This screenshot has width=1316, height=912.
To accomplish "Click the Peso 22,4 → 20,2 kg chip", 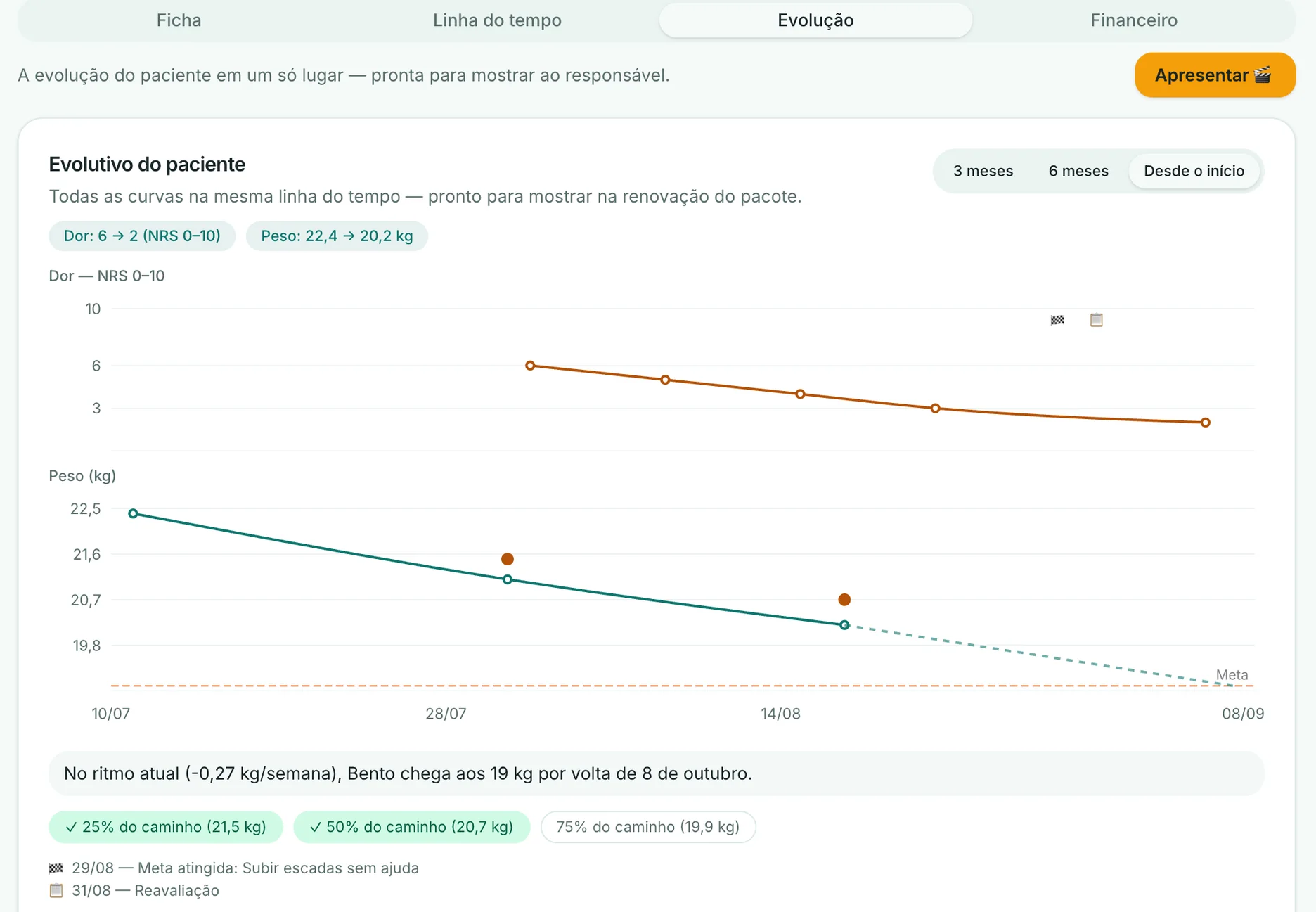I will (x=337, y=236).
